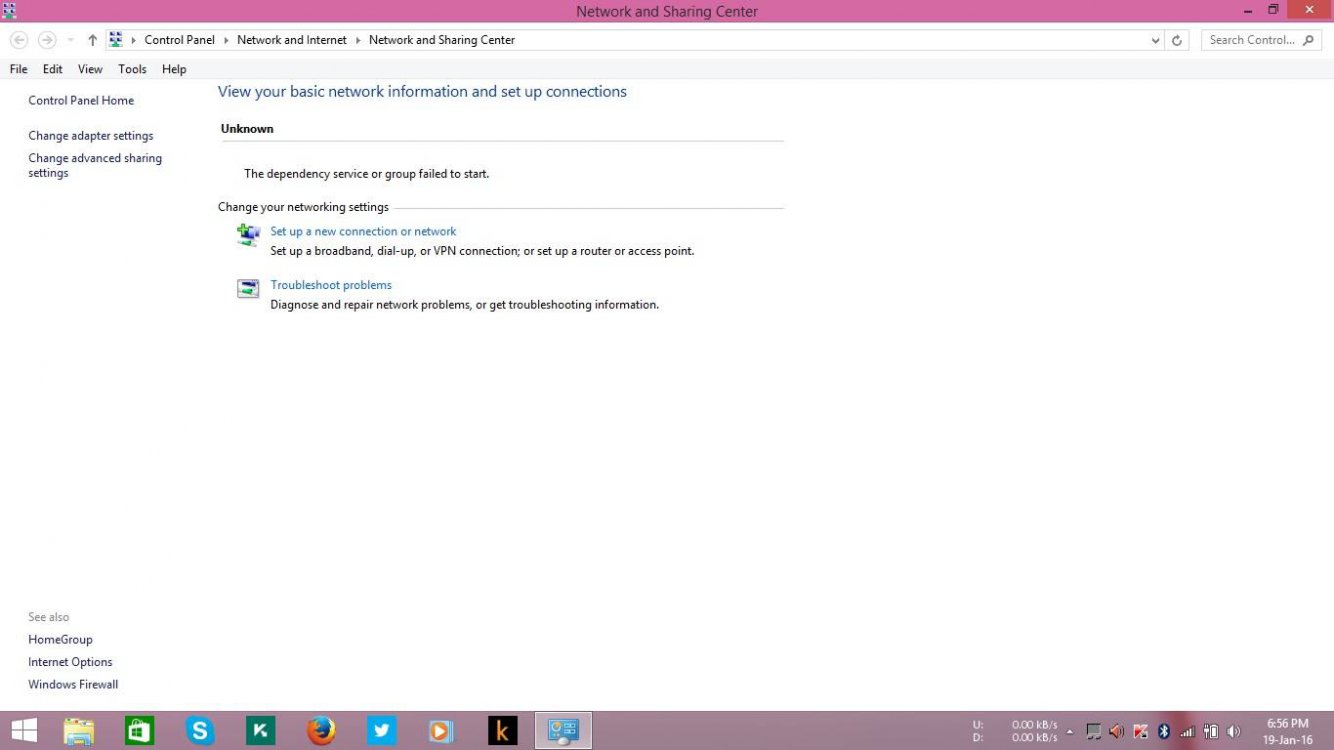1334x750 pixels.
Task: Open Skype from the taskbar
Action: [200, 731]
